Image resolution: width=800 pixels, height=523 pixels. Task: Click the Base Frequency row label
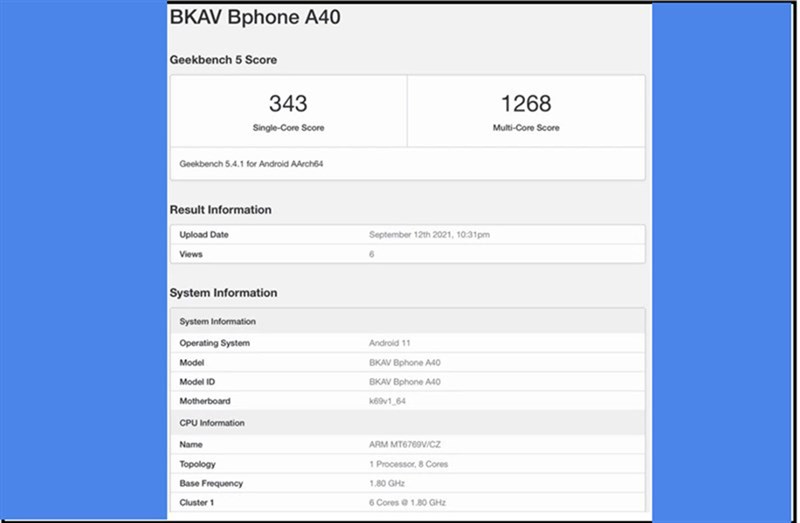[211, 484]
